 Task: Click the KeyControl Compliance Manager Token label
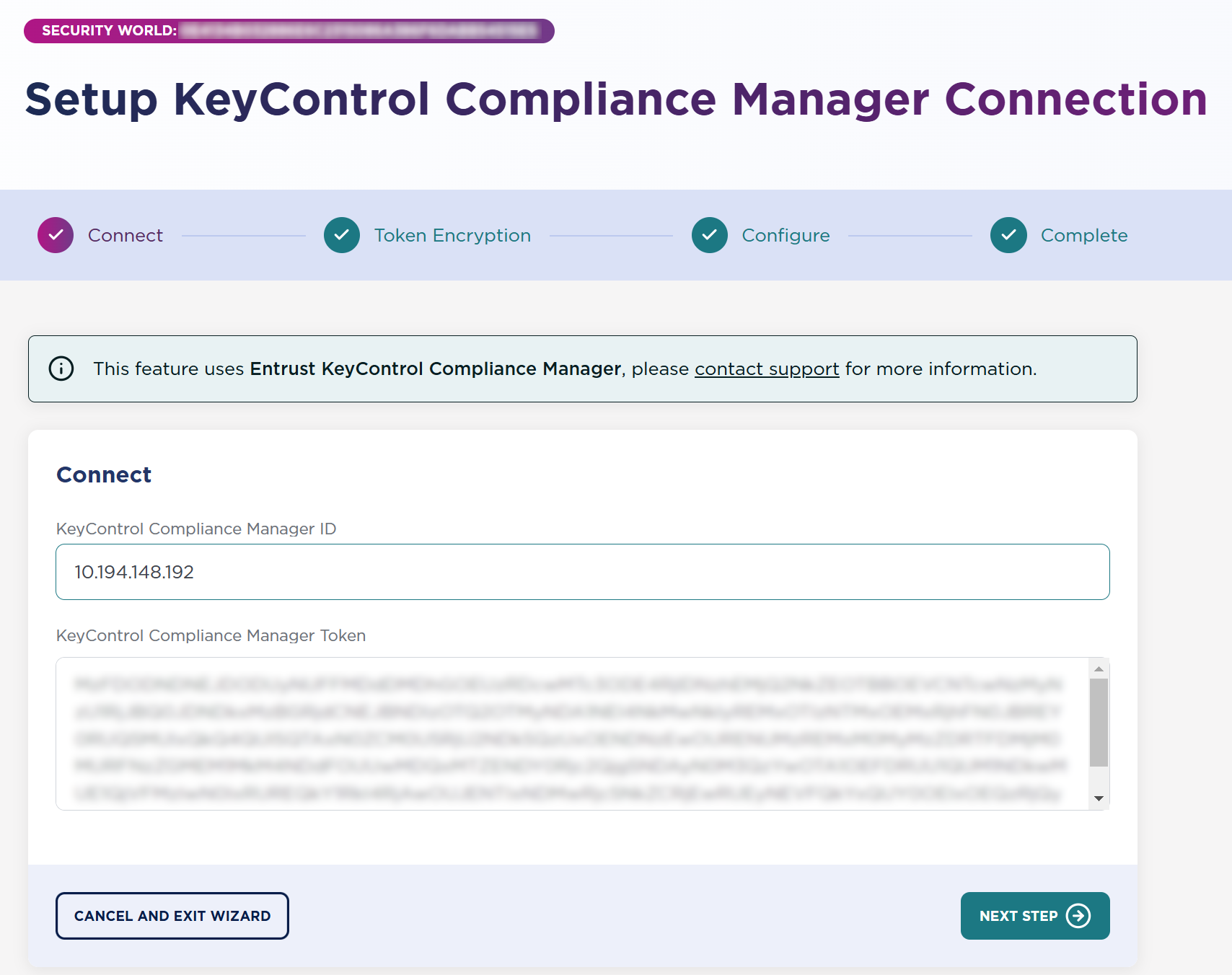tap(211, 635)
